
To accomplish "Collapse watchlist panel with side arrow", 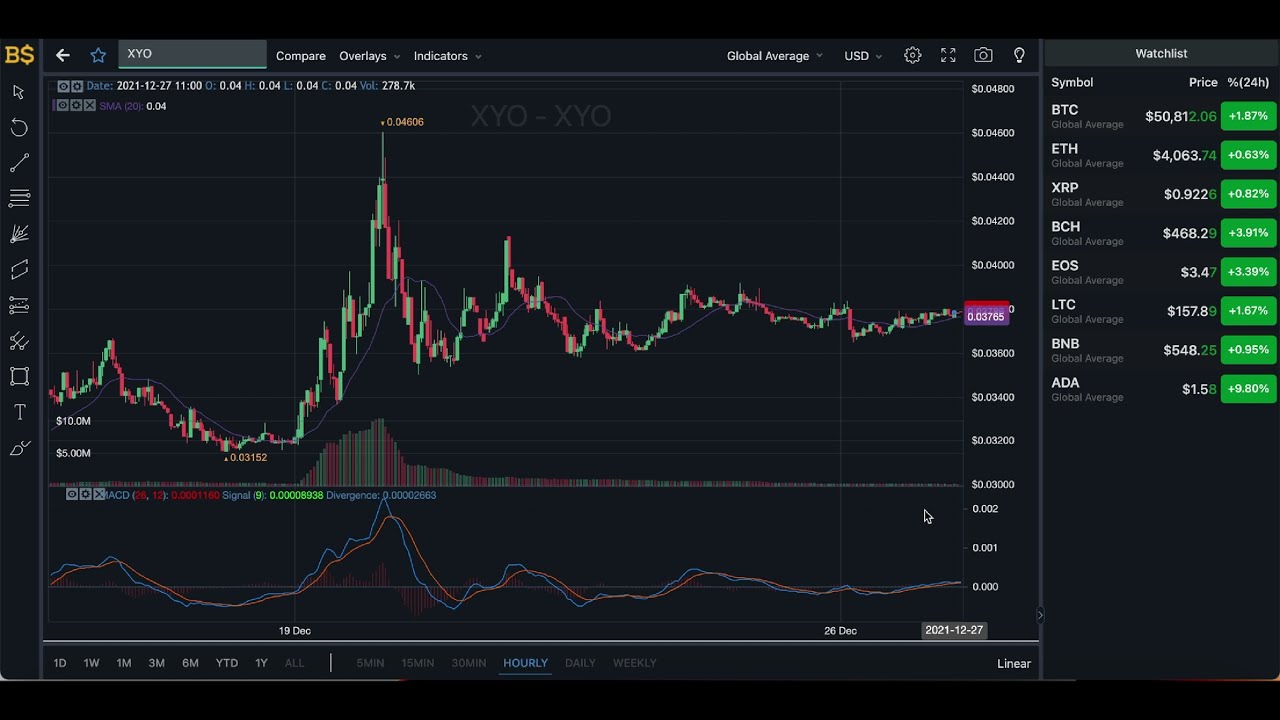I will click(1040, 616).
